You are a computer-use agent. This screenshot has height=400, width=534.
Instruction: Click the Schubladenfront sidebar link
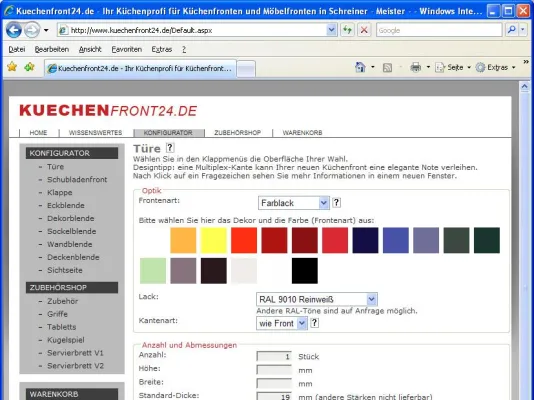(x=77, y=179)
